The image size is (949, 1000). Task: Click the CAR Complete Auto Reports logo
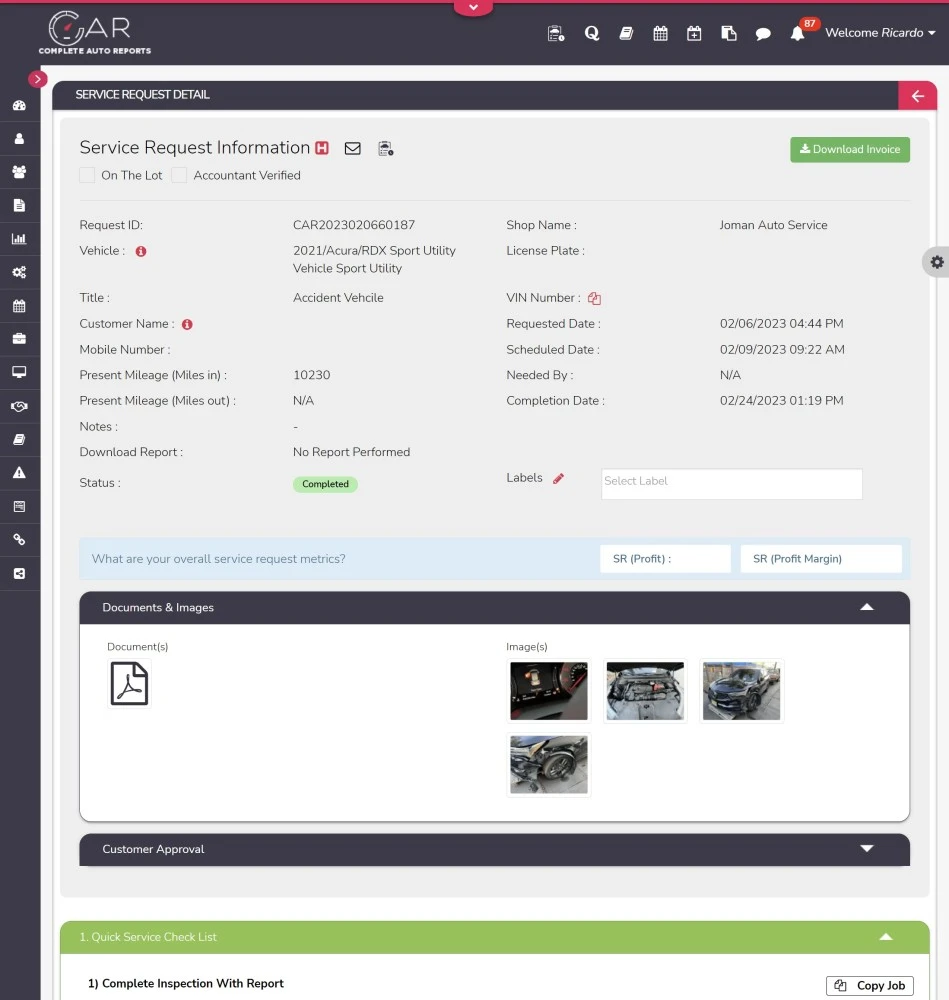[x=94, y=33]
